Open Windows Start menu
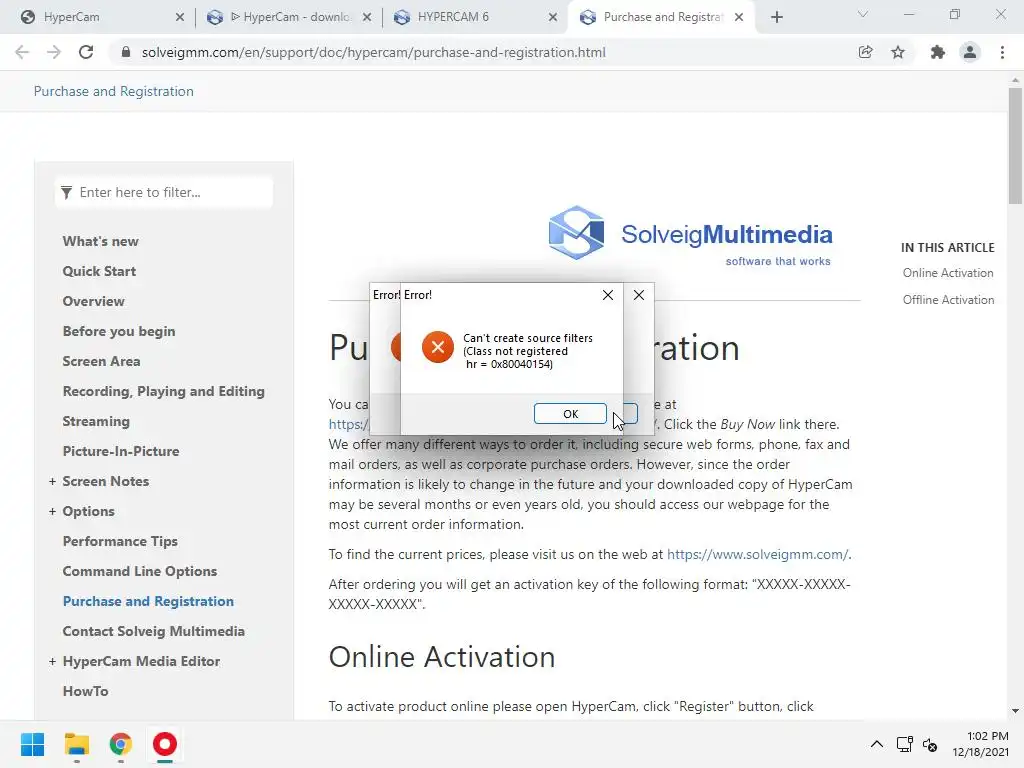Screen dimensions: 1024x768 pos(32,744)
